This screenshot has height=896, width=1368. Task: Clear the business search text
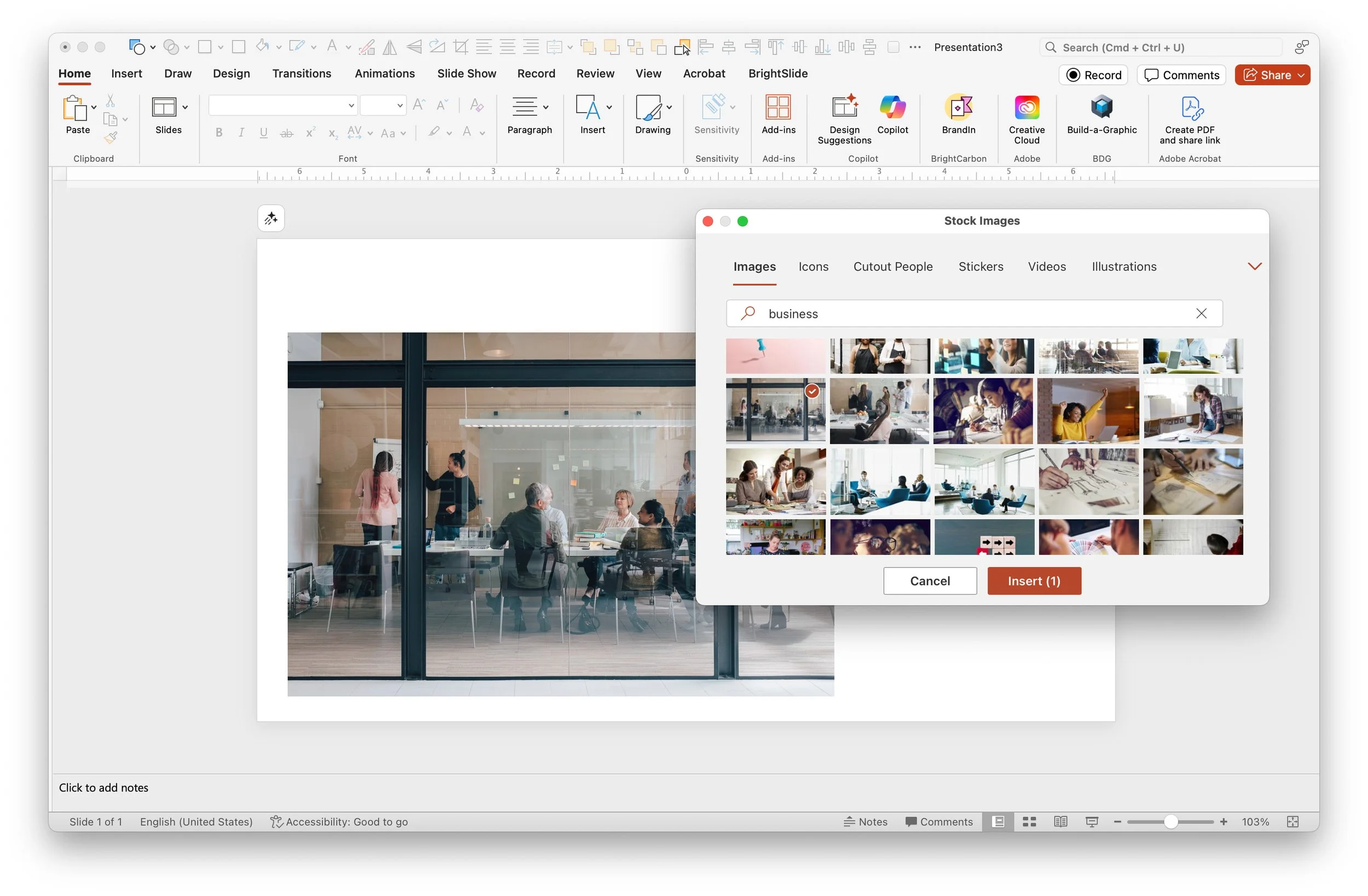click(x=1201, y=313)
